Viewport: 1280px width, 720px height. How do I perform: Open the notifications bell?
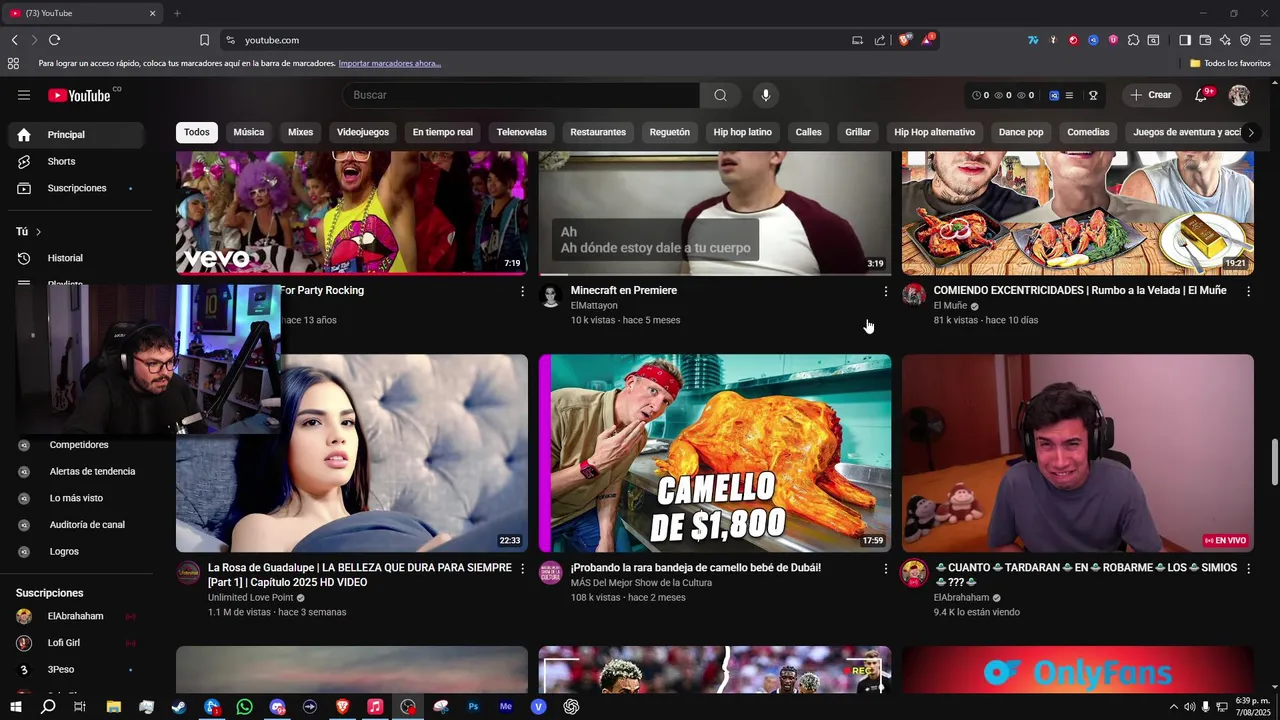[x=1201, y=95]
